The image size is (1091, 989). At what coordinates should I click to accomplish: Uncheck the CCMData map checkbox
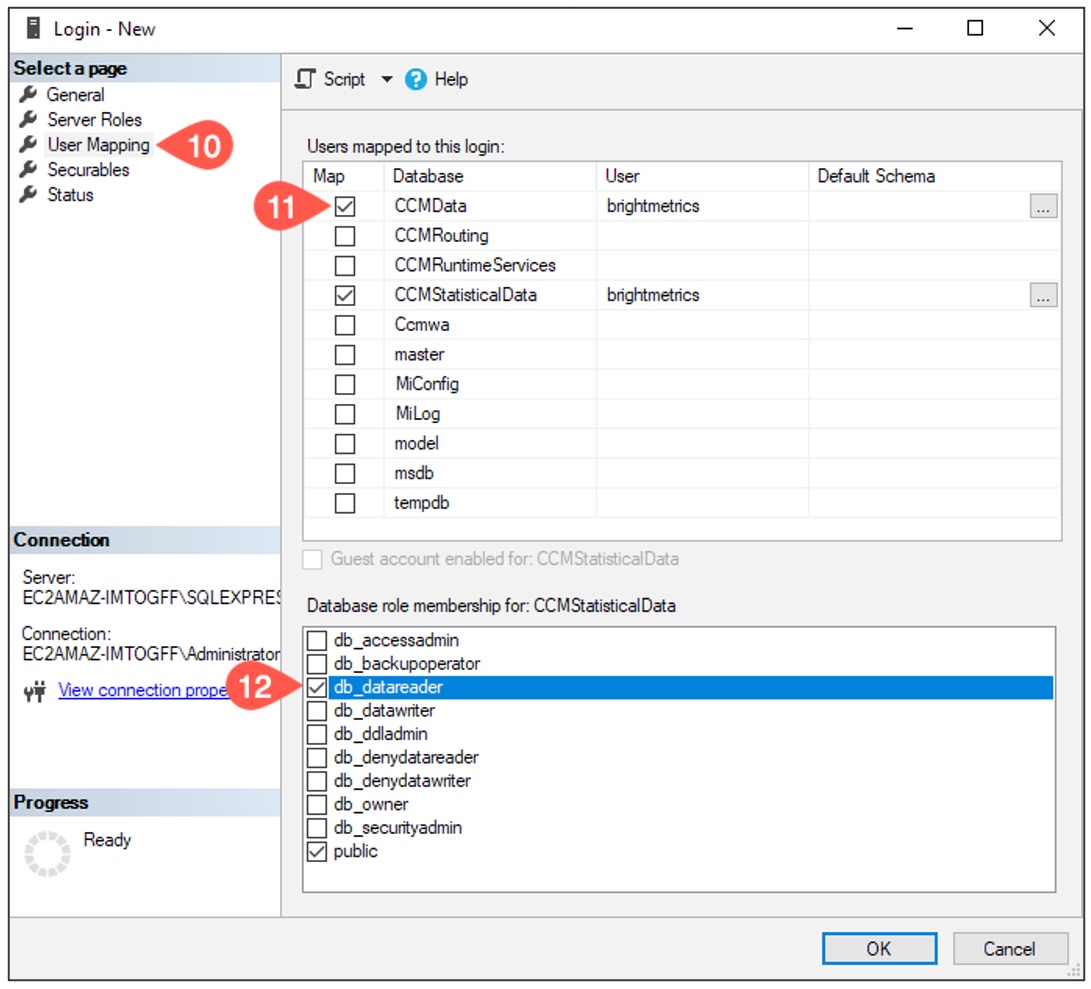[345, 207]
